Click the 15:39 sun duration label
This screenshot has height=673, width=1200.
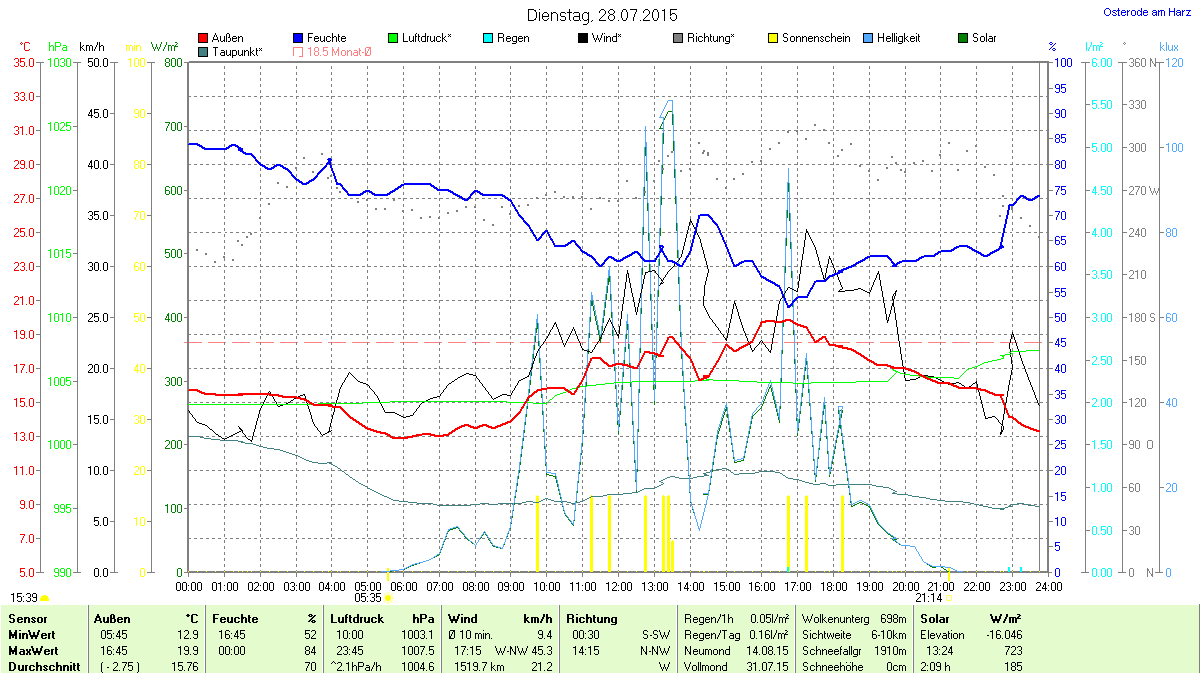tap(24, 597)
